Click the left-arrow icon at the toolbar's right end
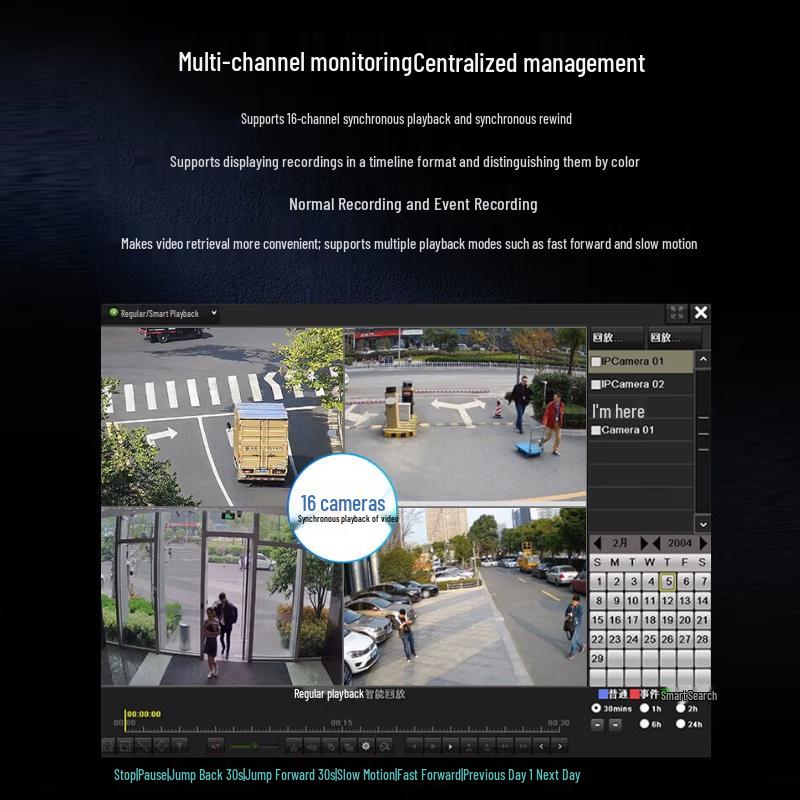This screenshot has height=800, width=800. click(541, 746)
